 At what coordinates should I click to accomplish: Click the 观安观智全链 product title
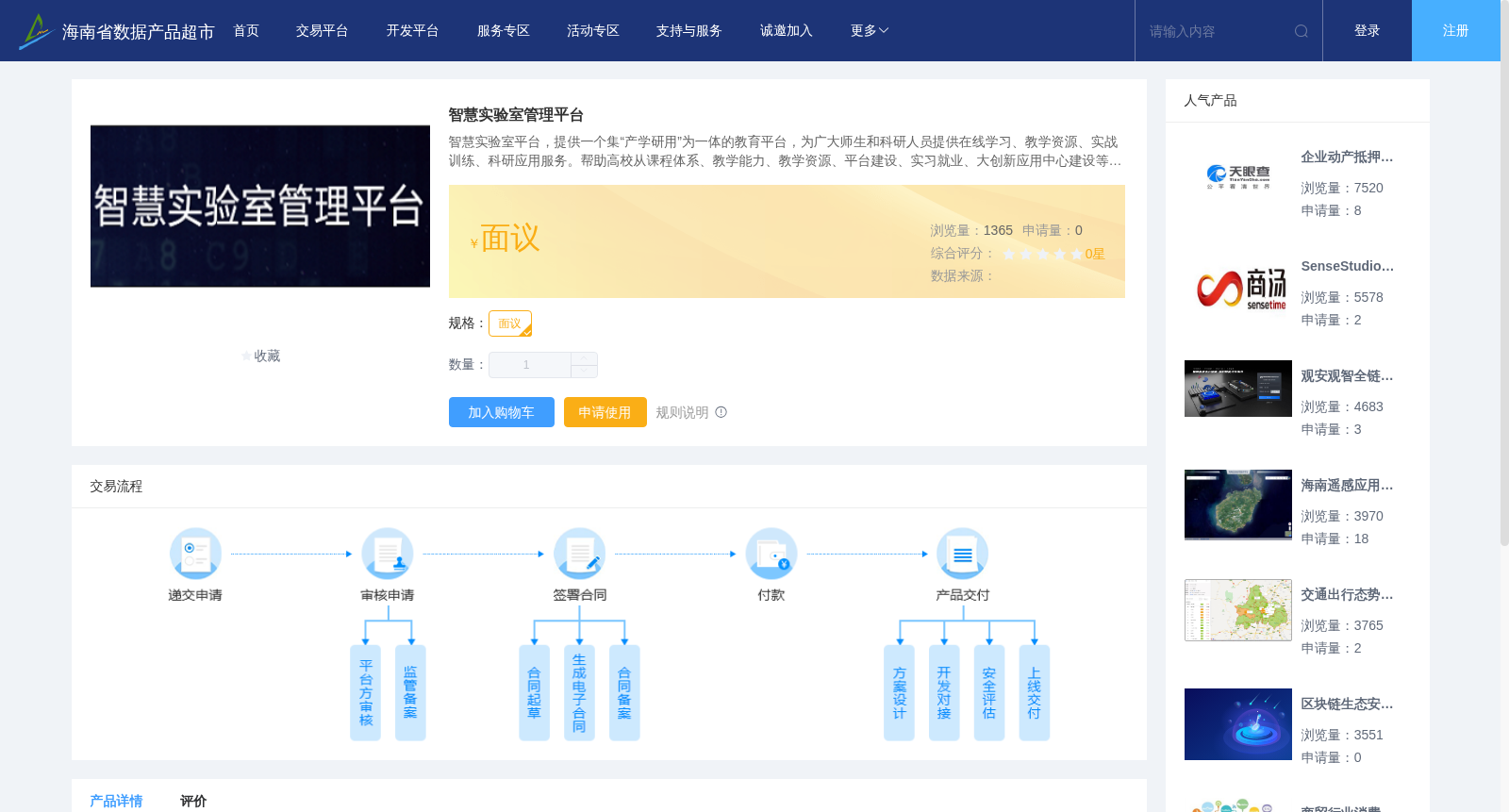[1347, 376]
